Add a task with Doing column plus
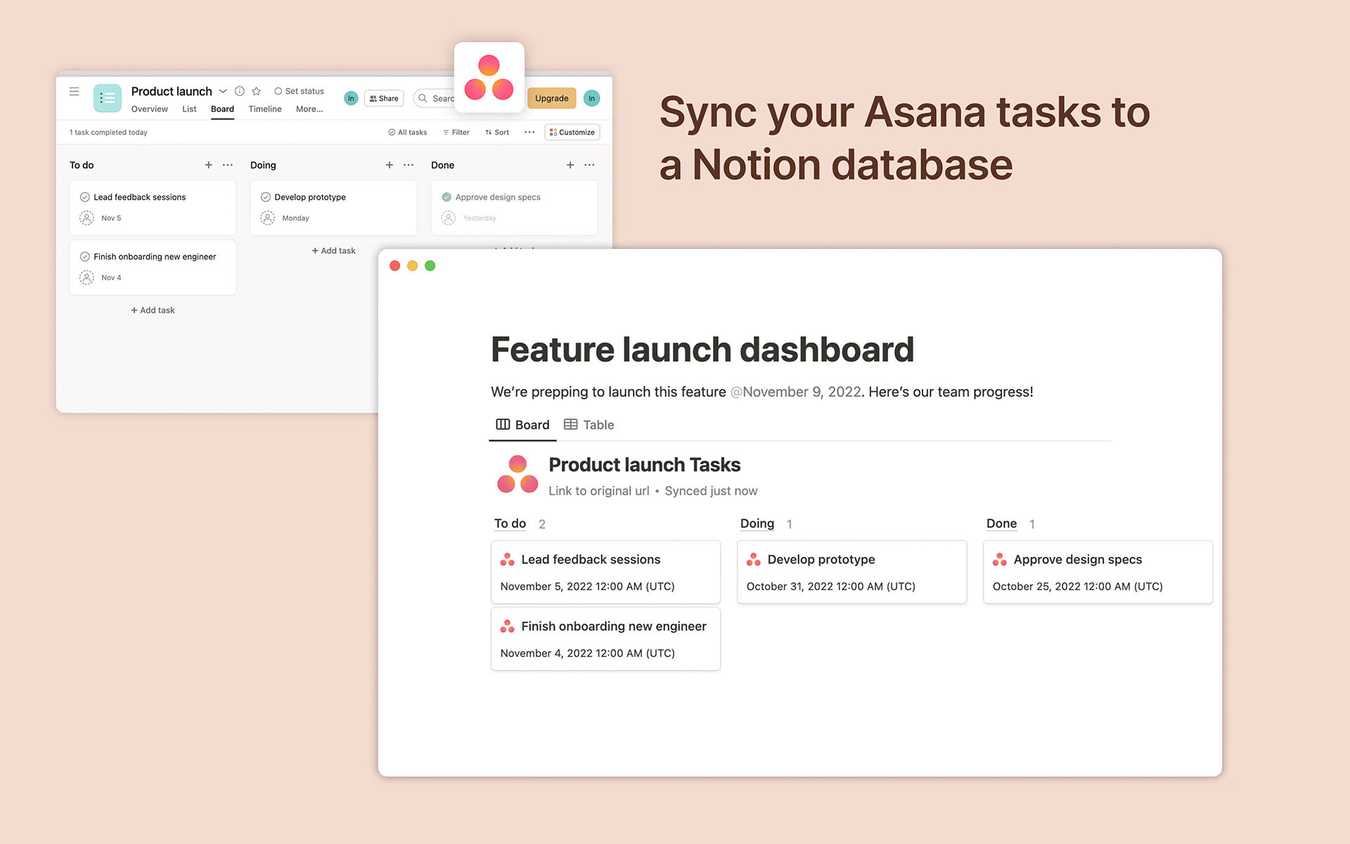Image resolution: width=1350 pixels, height=844 pixels. click(389, 165)
